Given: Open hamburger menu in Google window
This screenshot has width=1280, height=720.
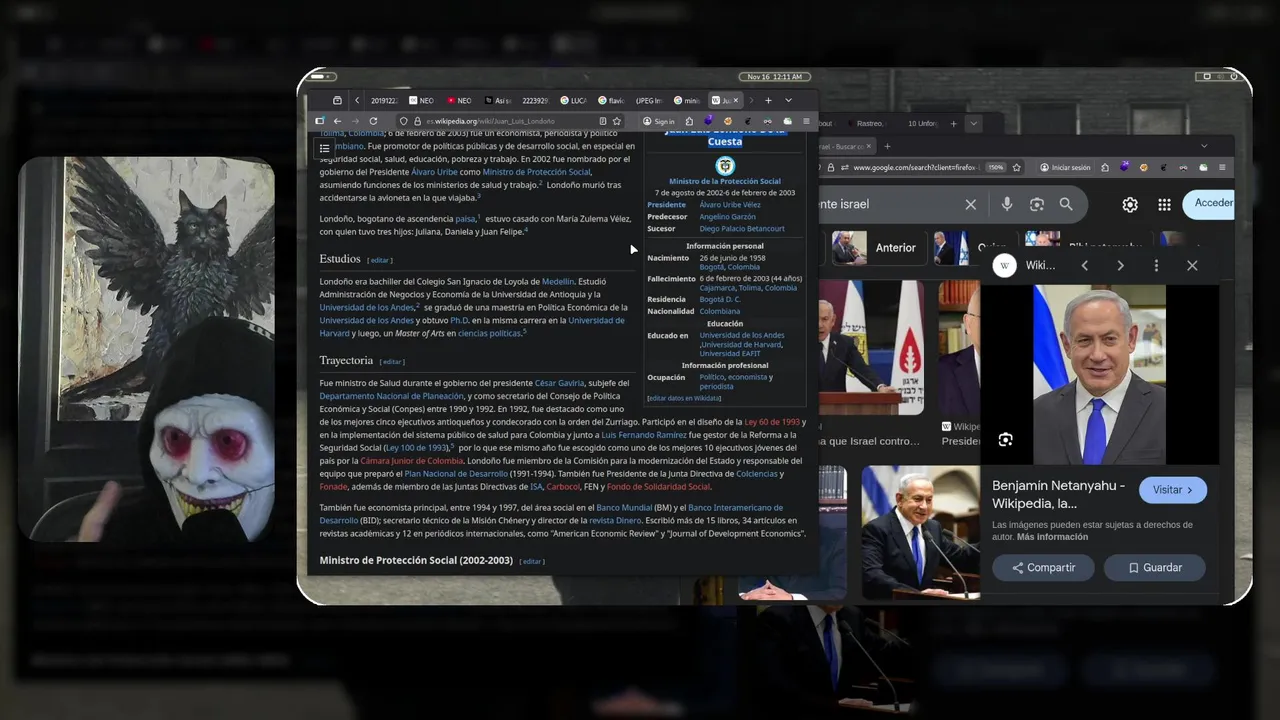Looking at the screenshot, I should tap(1222, 168).
